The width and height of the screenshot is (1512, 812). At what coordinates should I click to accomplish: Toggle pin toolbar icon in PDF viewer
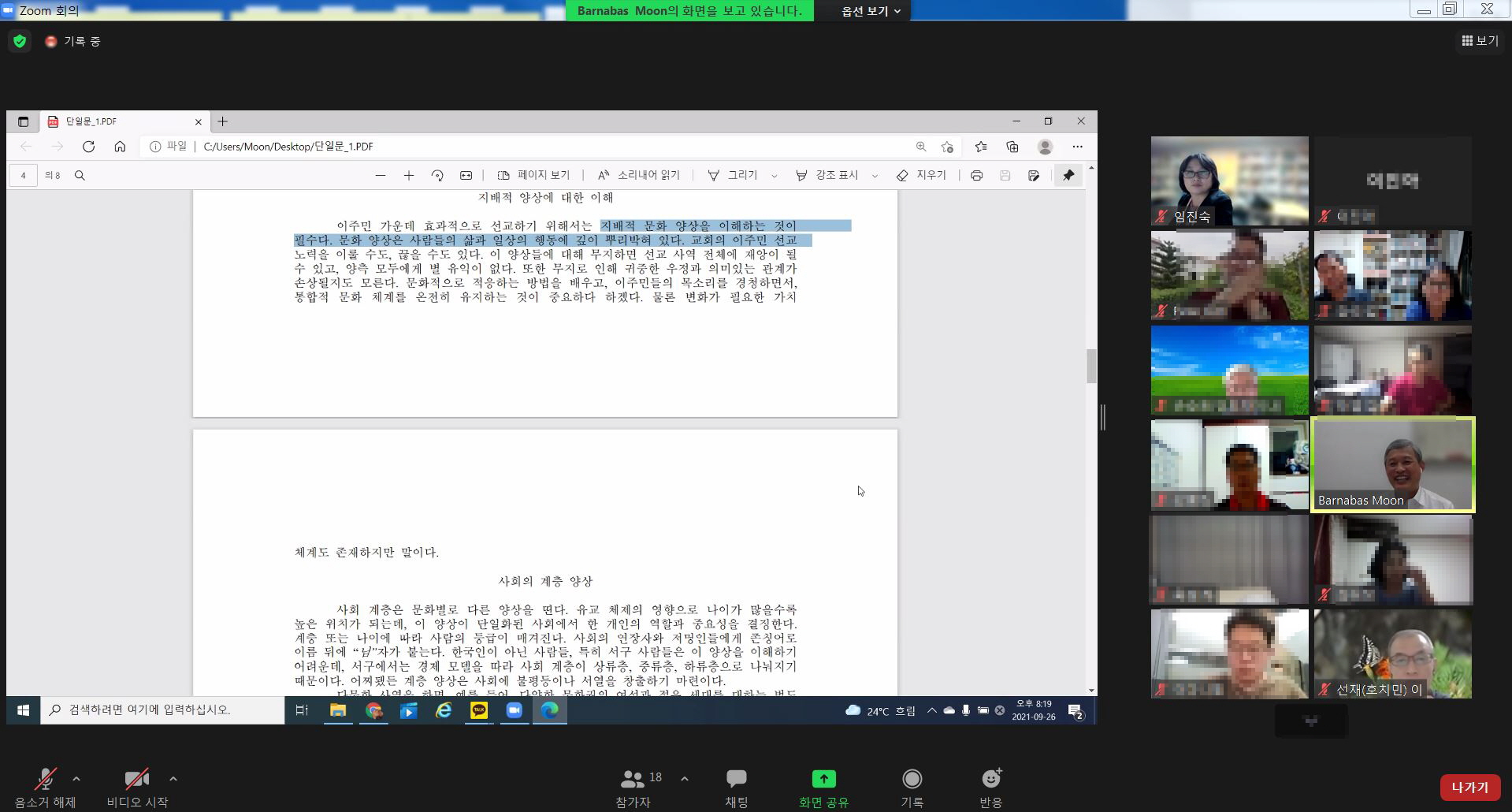[x=1068, y=175]
